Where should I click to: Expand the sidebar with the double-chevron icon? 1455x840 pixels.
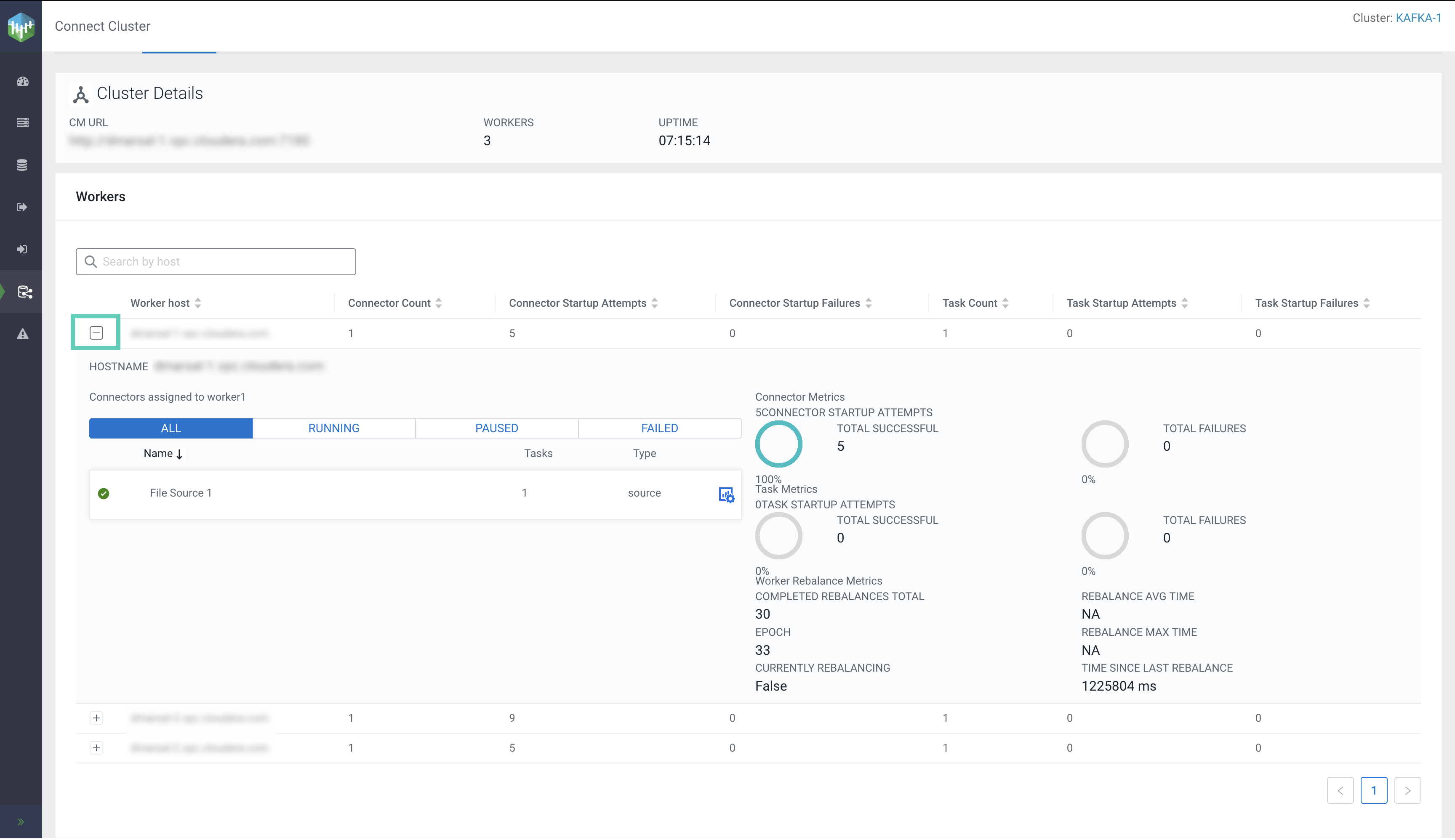tap(21, 821)
